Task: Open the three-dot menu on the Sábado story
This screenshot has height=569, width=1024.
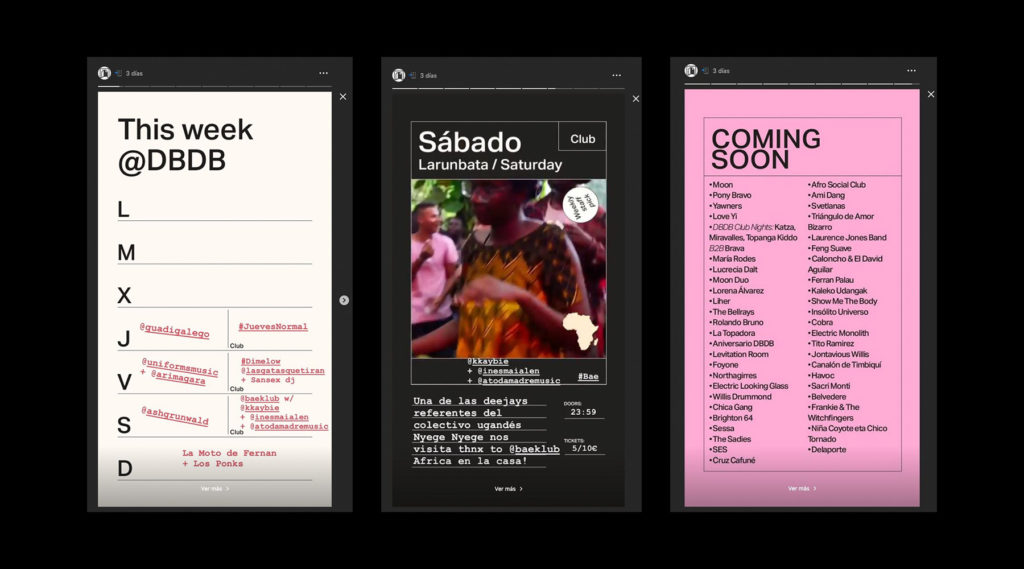Action: click(x=616, y=75)
